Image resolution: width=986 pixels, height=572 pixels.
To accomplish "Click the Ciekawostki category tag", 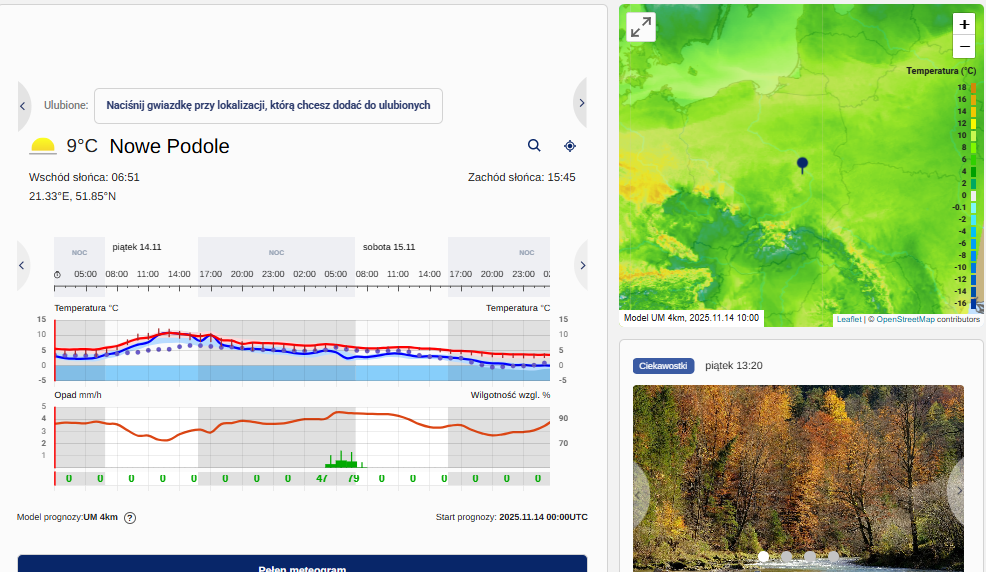I will pos(663,366).
